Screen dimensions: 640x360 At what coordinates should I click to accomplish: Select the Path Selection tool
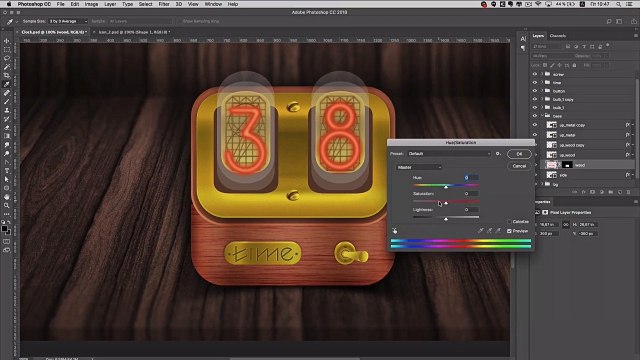click(x=7, y=179)
